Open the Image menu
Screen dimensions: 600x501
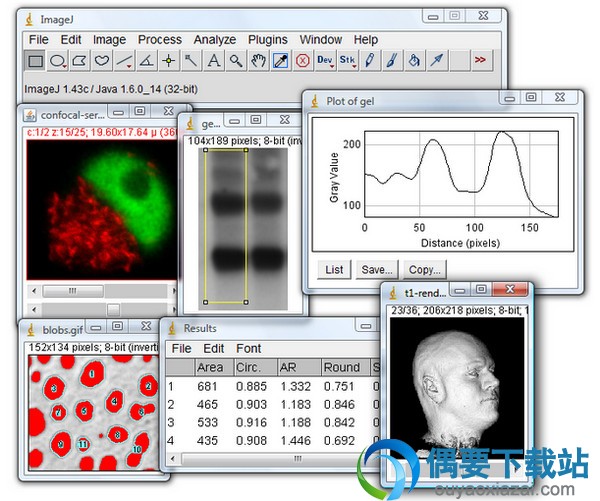click(109, 40)
